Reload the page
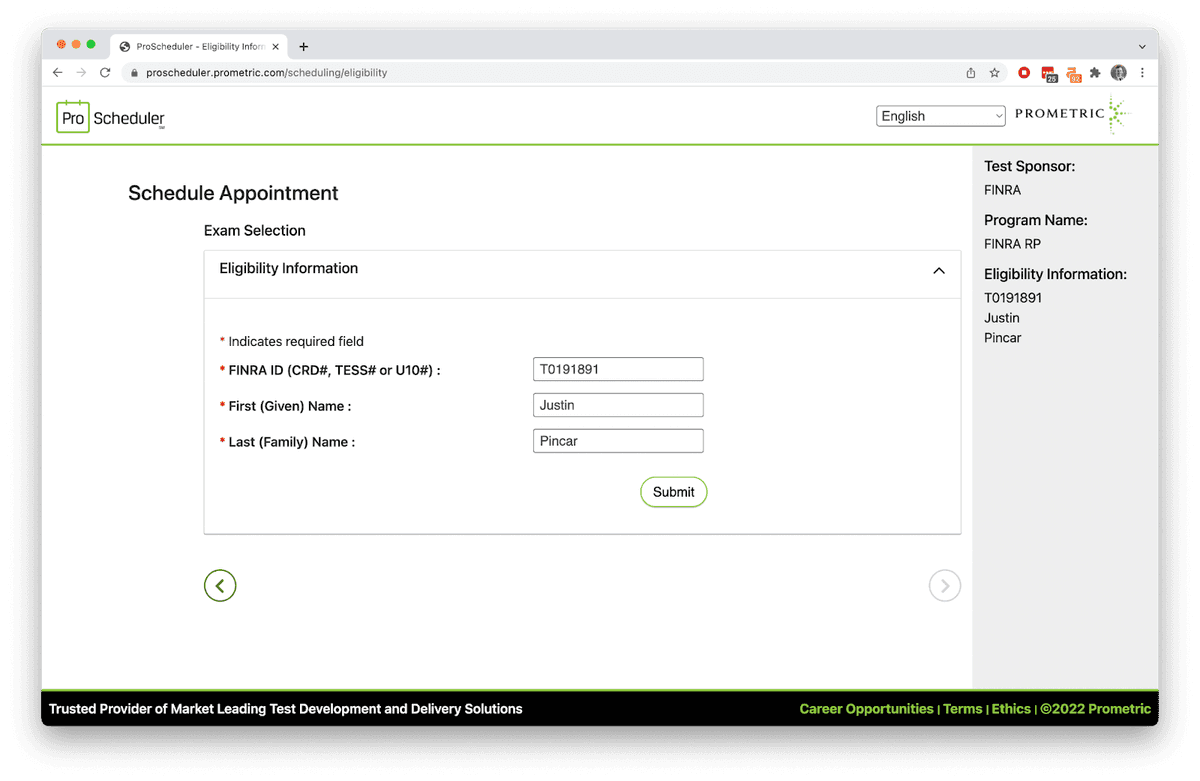Image resolution: width=1200 pixels, height=781 pixels. click(105, 73)
